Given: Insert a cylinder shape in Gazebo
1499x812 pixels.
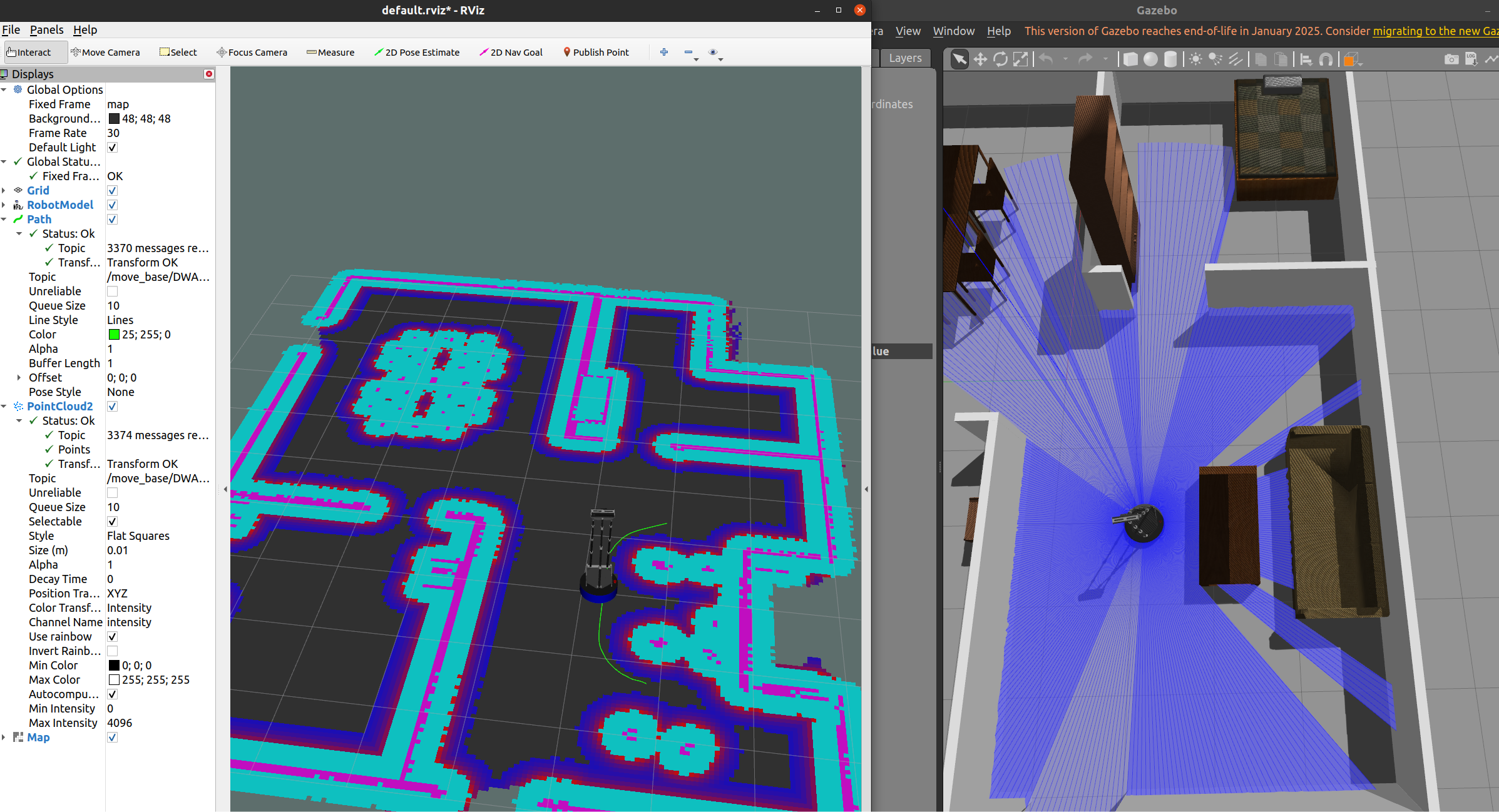Looking at the screenshot, I should coord(1170,59).
